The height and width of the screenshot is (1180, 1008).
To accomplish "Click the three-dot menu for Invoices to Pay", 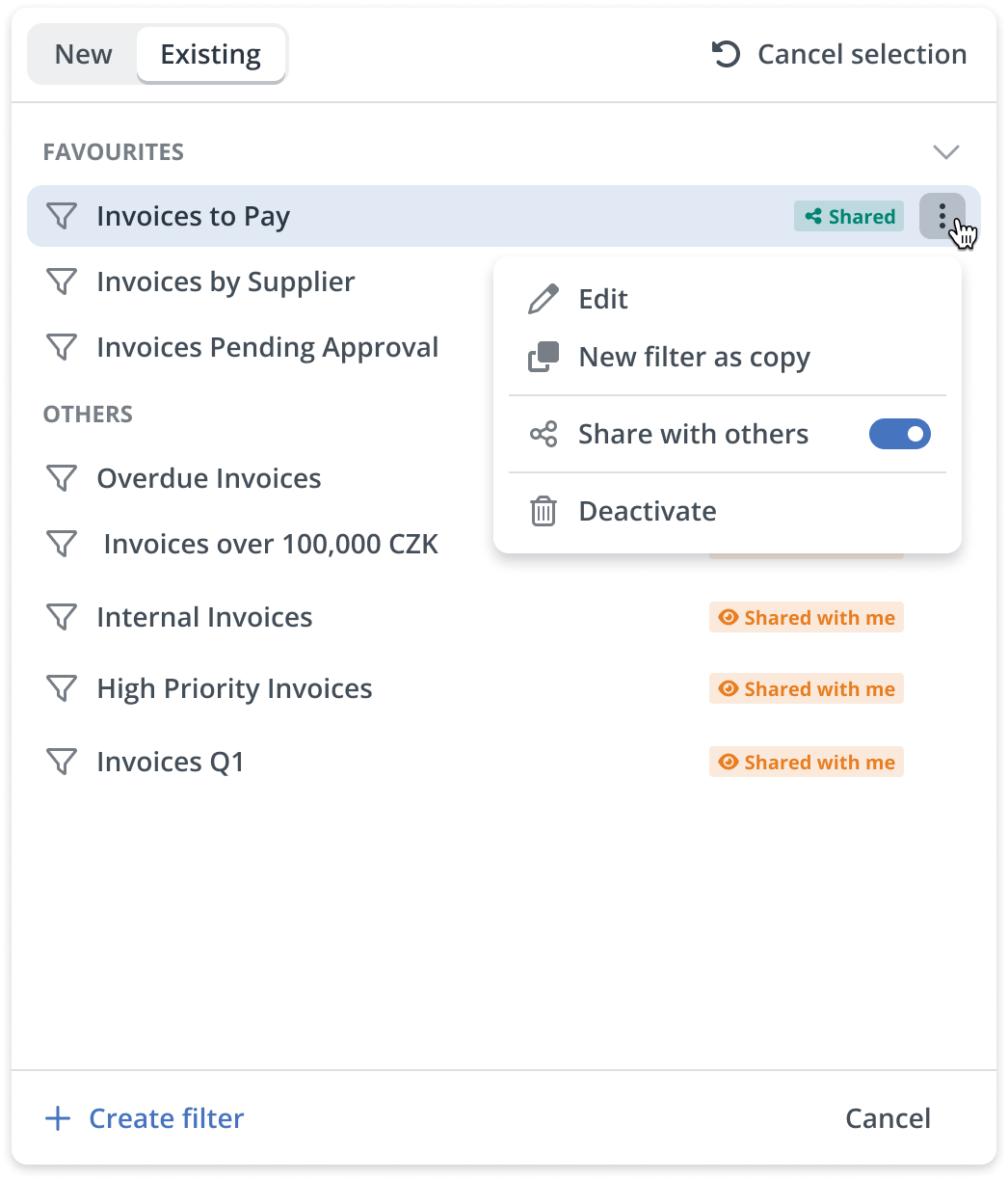I will [942, 216].
